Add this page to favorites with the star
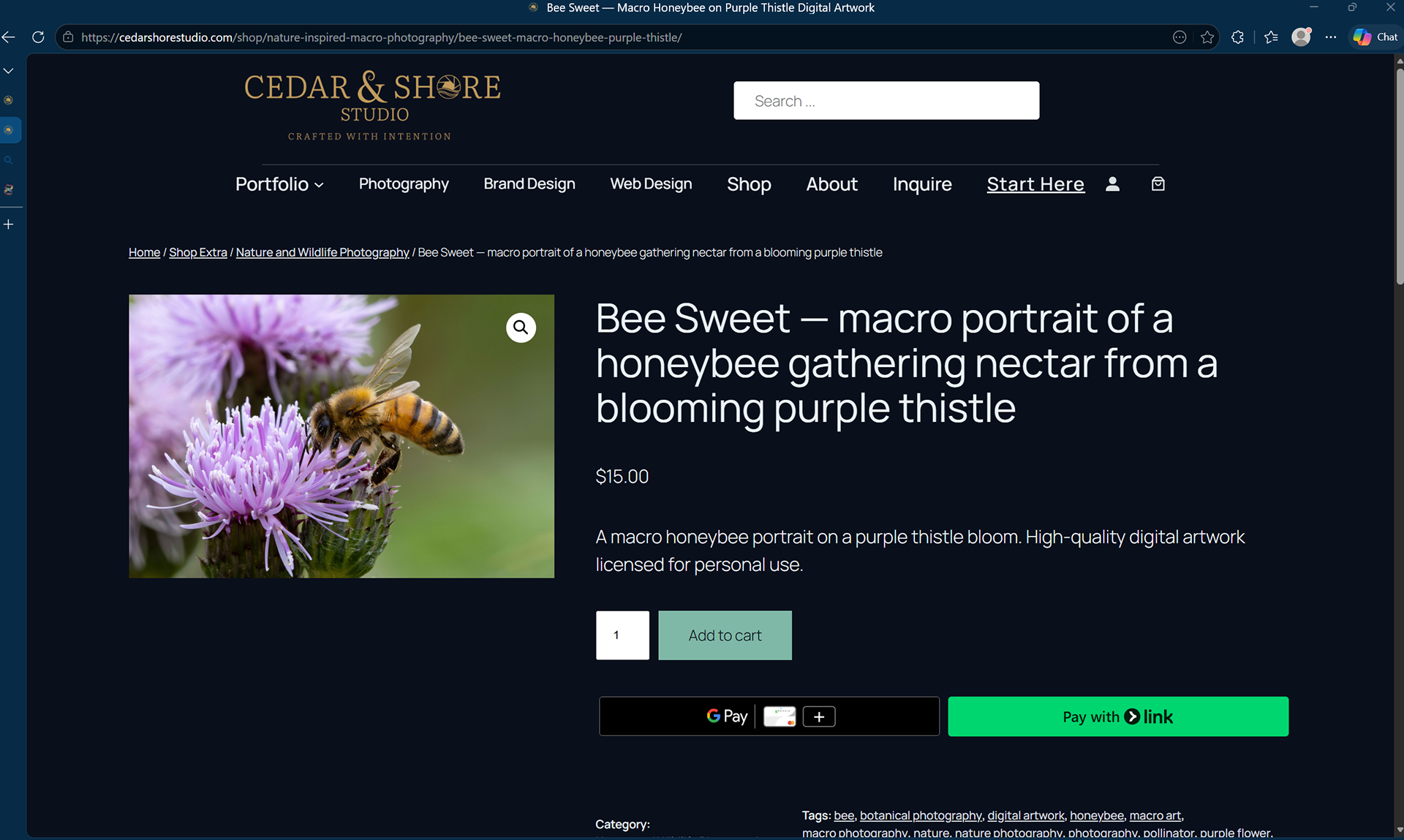This screenshot has height=840, width=1404. click(1207, 37)
